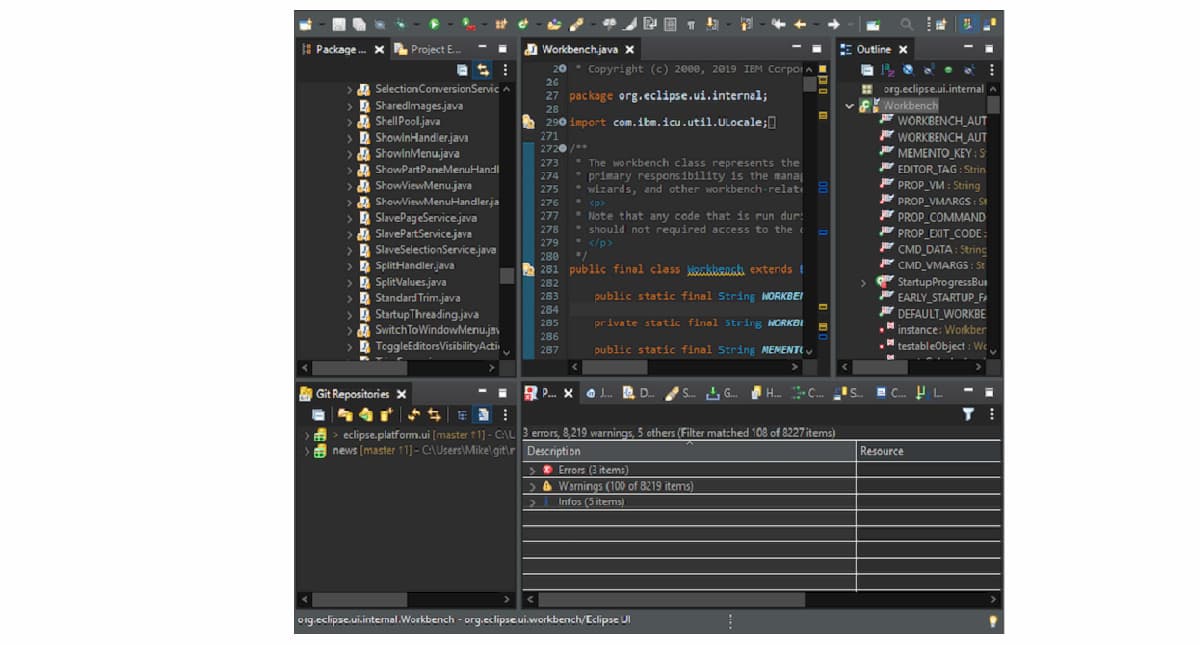Select StartupThreading.java in the file tree
The image size is (1200, 645).
(x=426, y=314)
